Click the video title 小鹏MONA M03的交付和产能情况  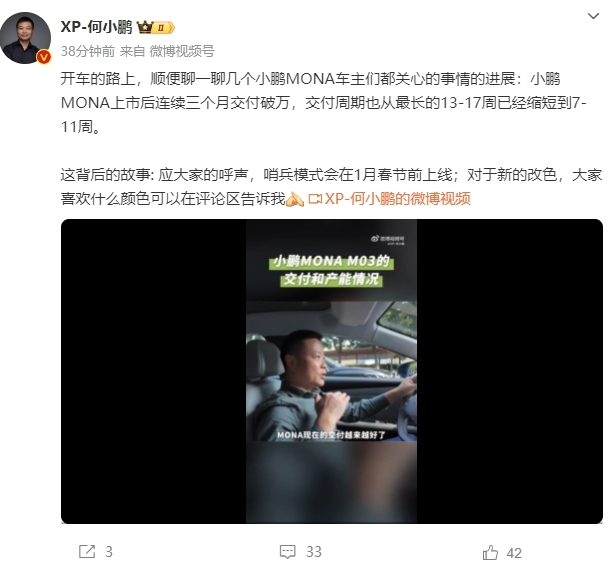tap(331, 270)
